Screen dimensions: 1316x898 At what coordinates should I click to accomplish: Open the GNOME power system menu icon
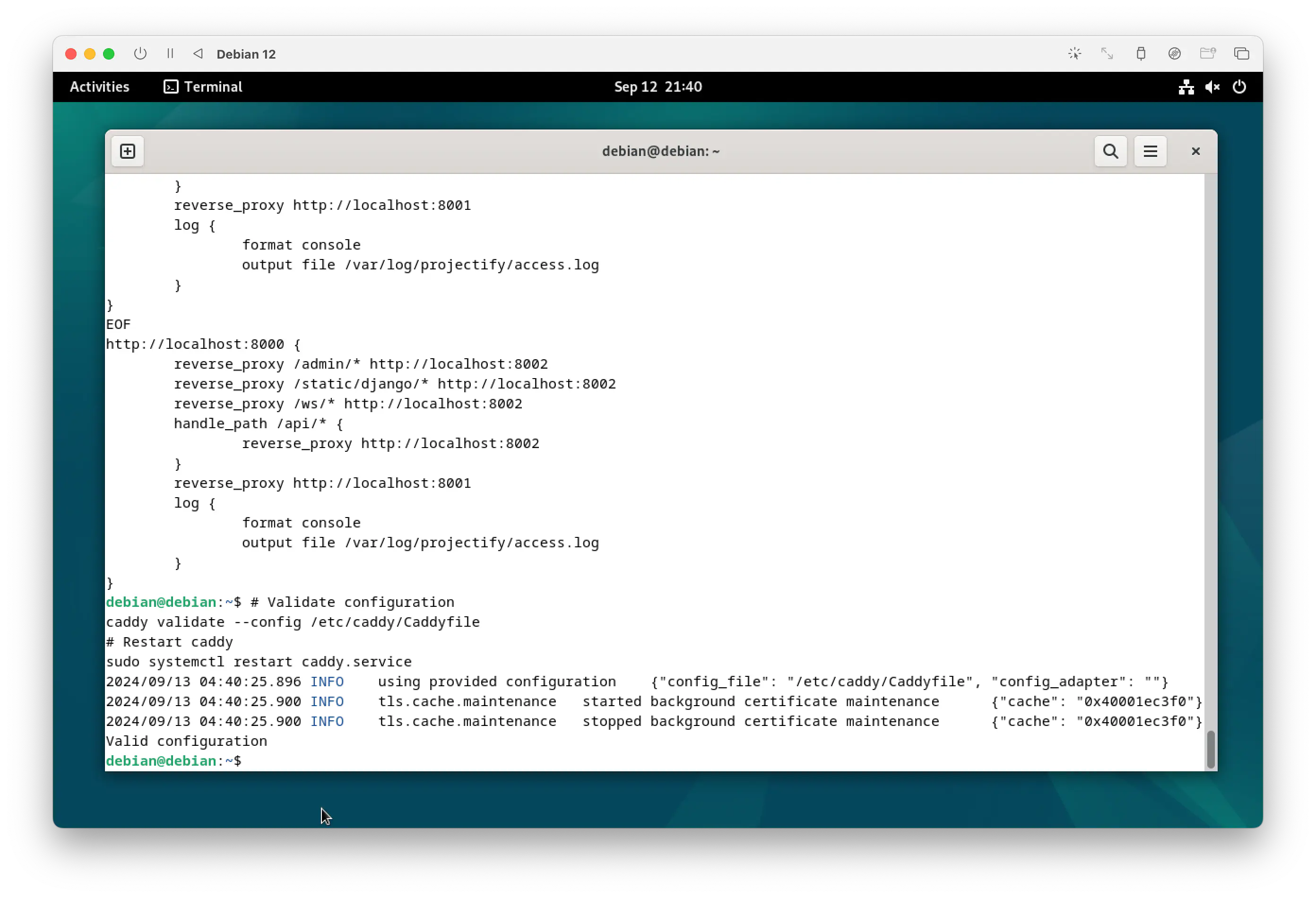tap(1239, 86)
